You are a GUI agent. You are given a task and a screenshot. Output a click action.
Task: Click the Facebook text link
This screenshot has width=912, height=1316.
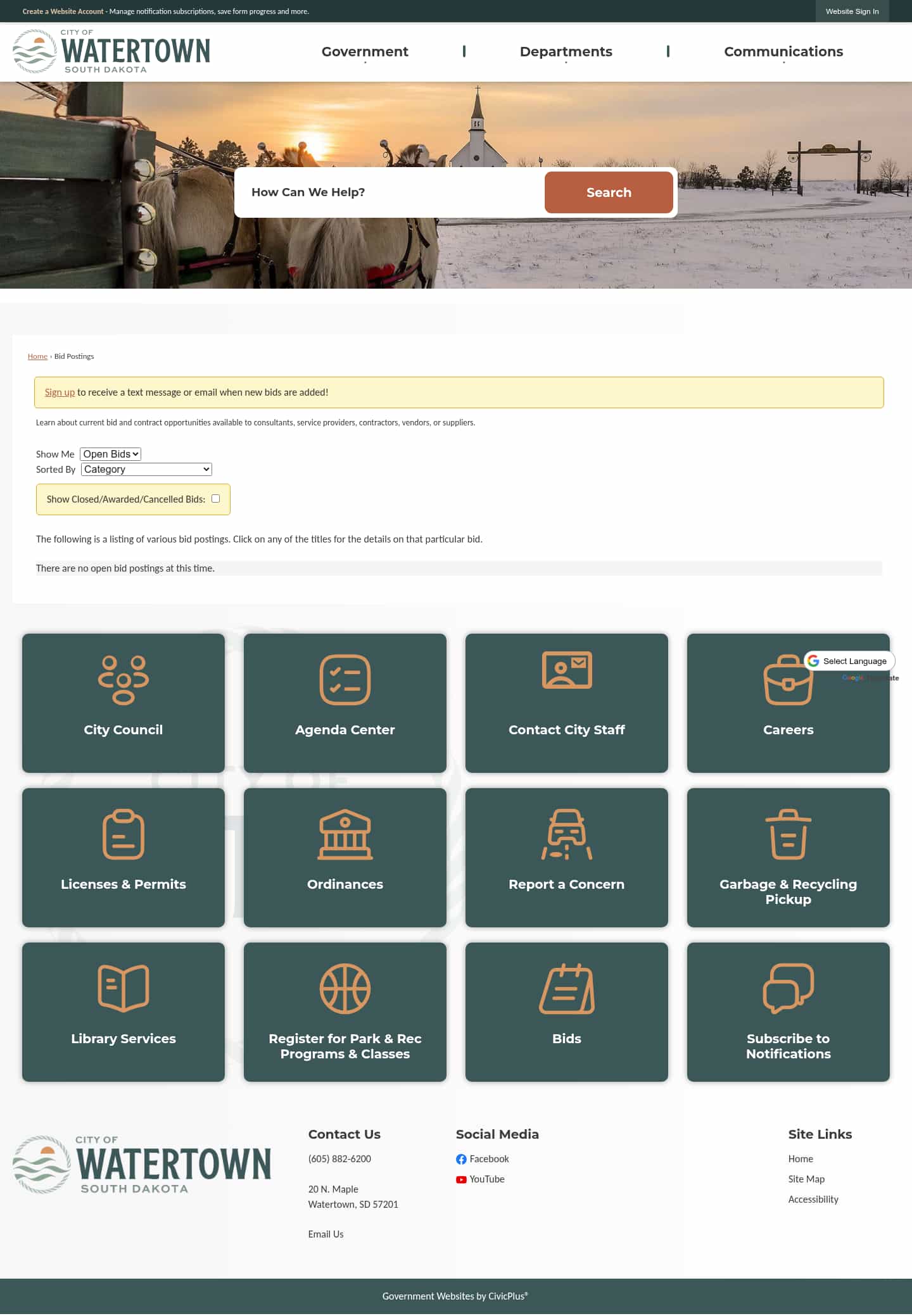pos(489,1159)
